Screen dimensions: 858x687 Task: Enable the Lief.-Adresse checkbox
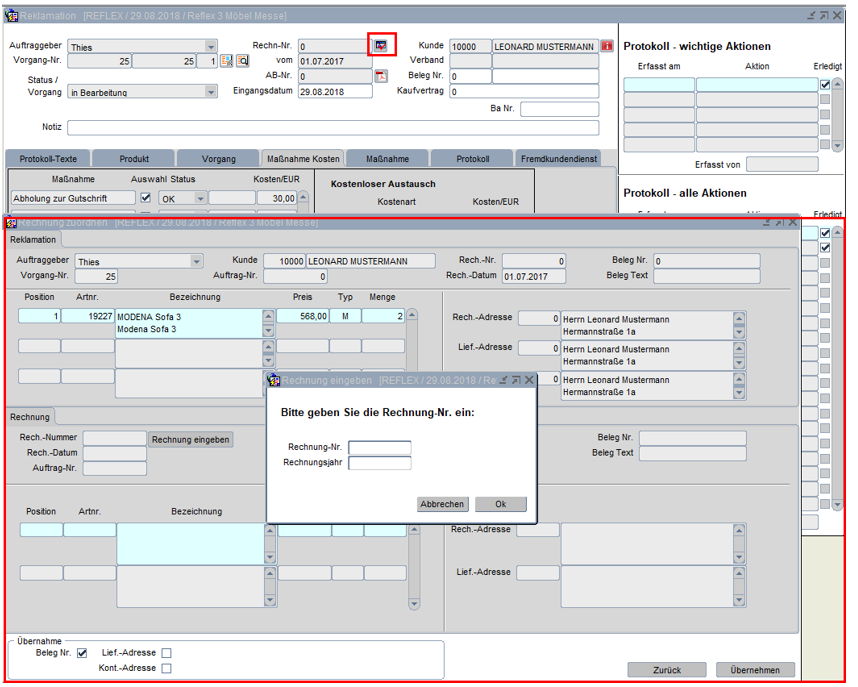click(x=166, y=653)
